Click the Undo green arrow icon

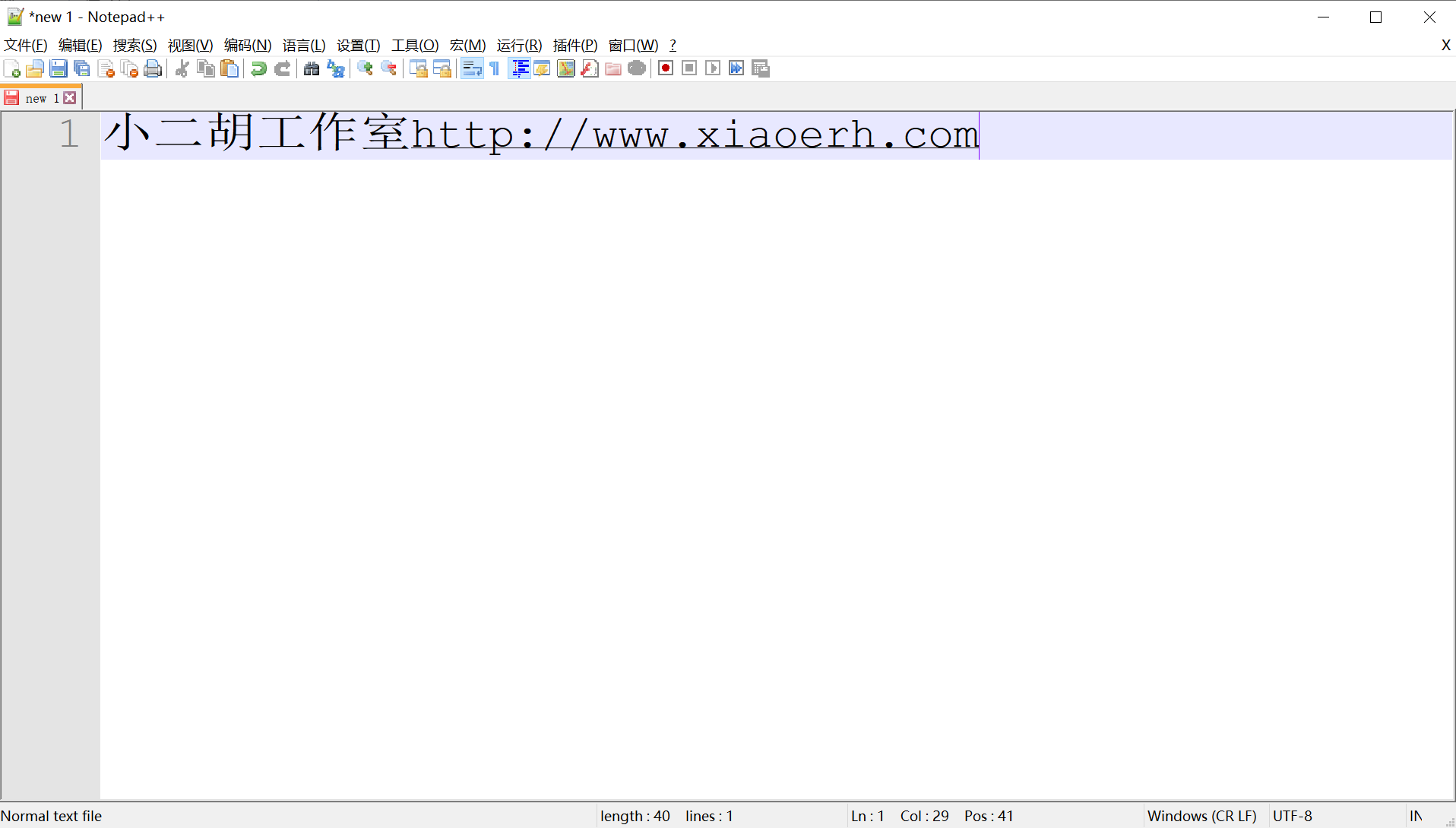[x=258, y=68]
